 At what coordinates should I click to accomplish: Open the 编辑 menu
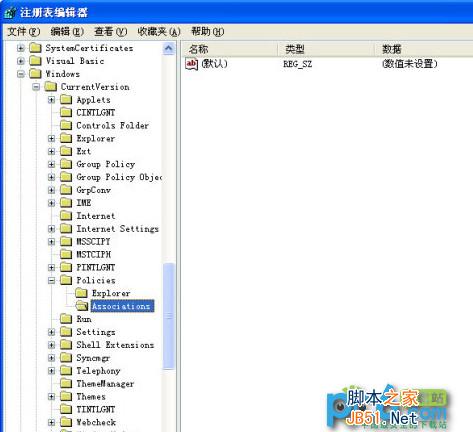pos(67,32)
